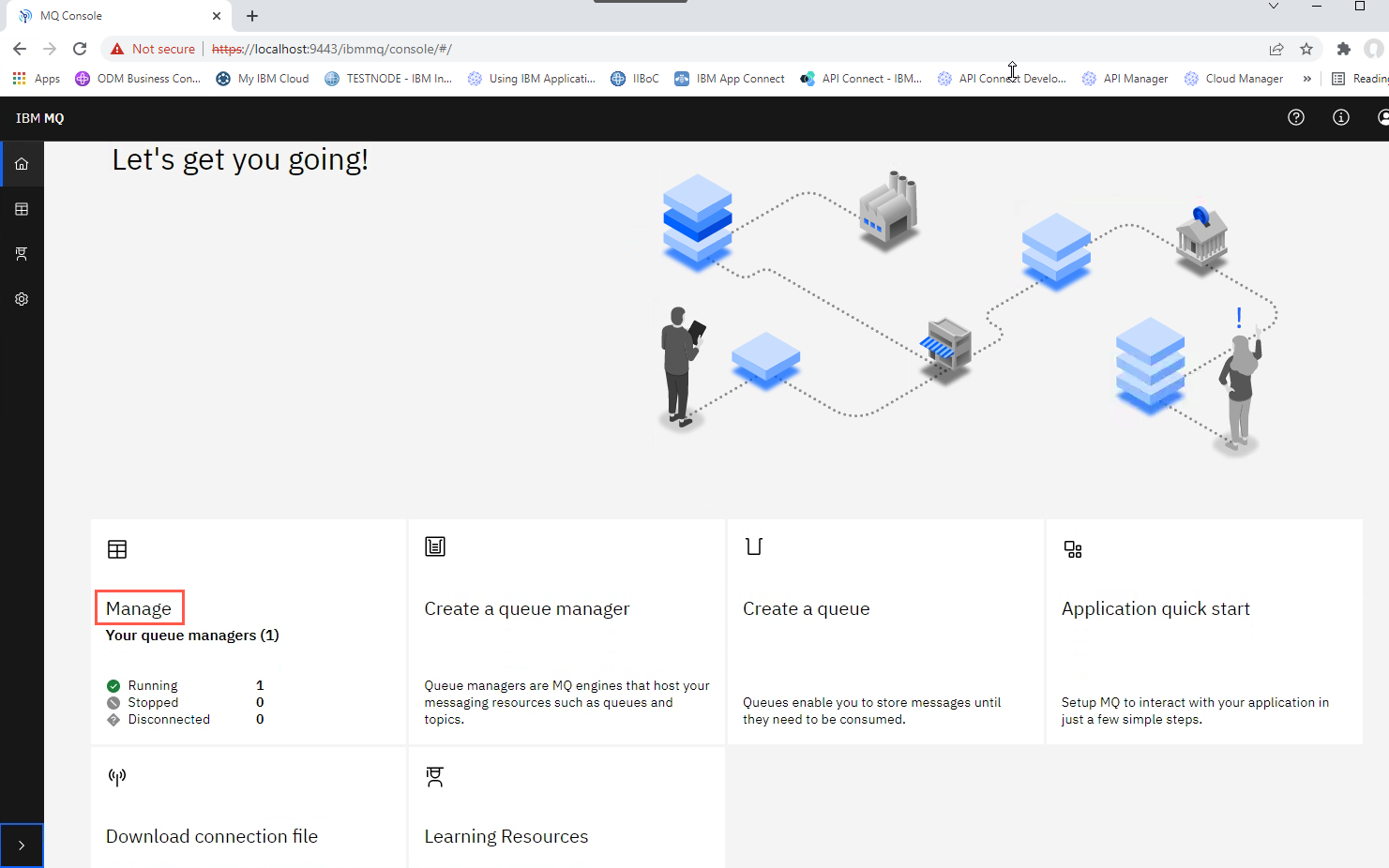Click the queue manager icon on its tile
Image resolution: width=1389 pixels, height=868 pixels.
pyautogui.click(x=435, y=546)
